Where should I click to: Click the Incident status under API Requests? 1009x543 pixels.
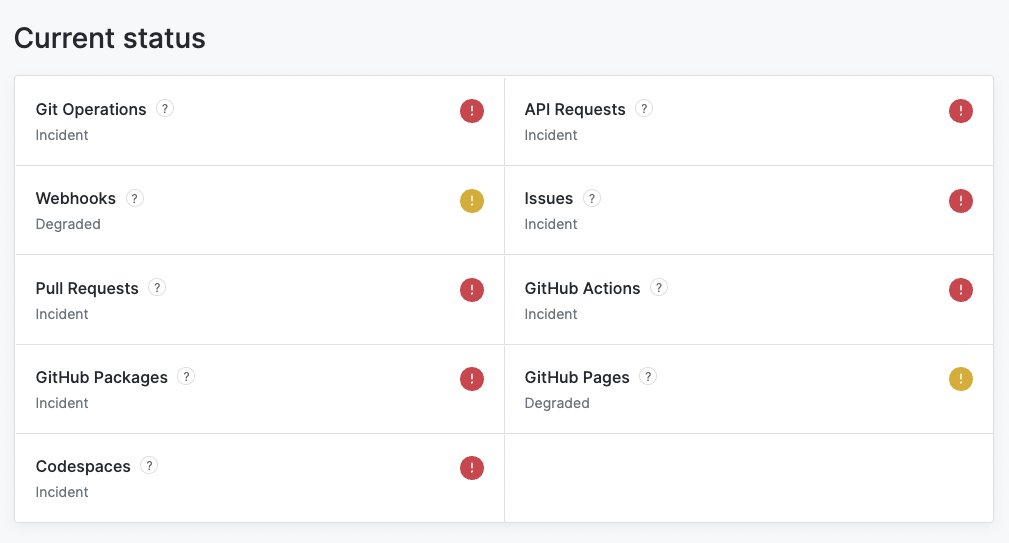pyautogui.click(x=551, y=135)
